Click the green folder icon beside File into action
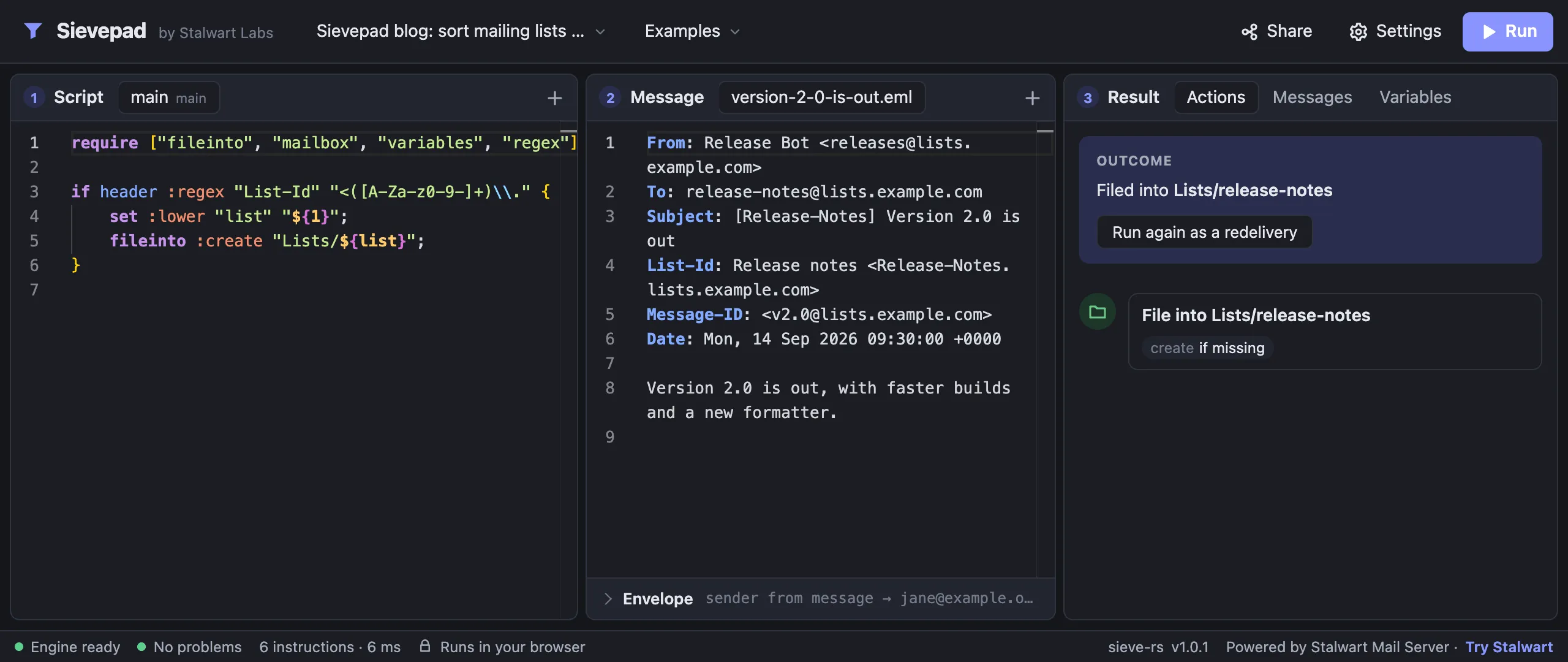1568x662 pixels. 1097,312
